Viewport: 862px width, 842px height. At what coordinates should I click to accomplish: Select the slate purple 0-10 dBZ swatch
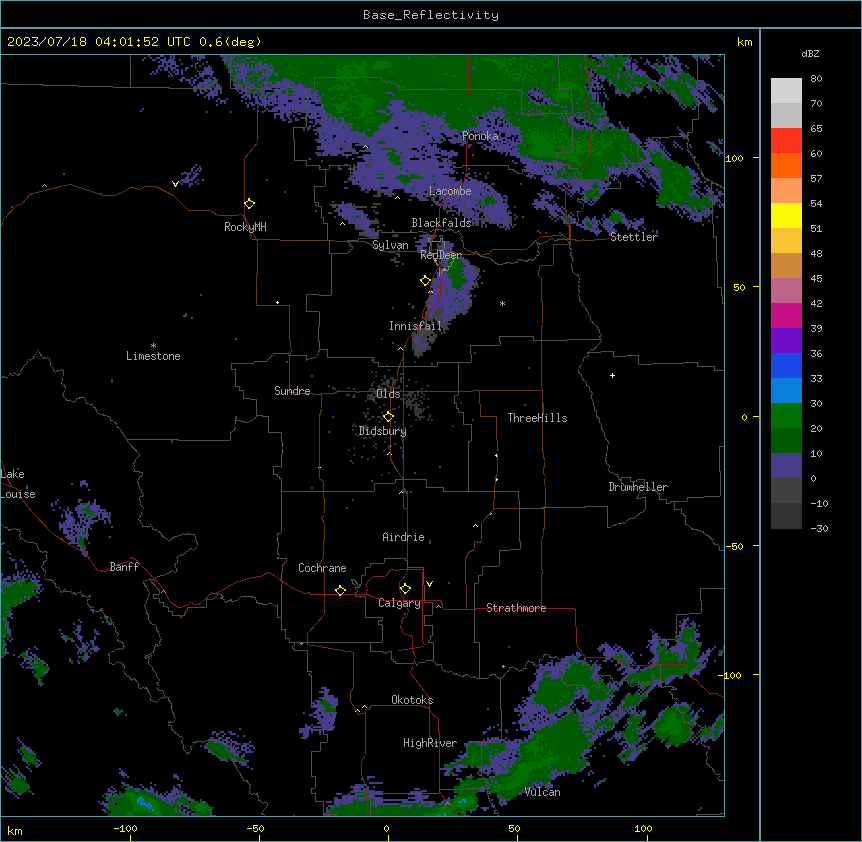[786, 466]
